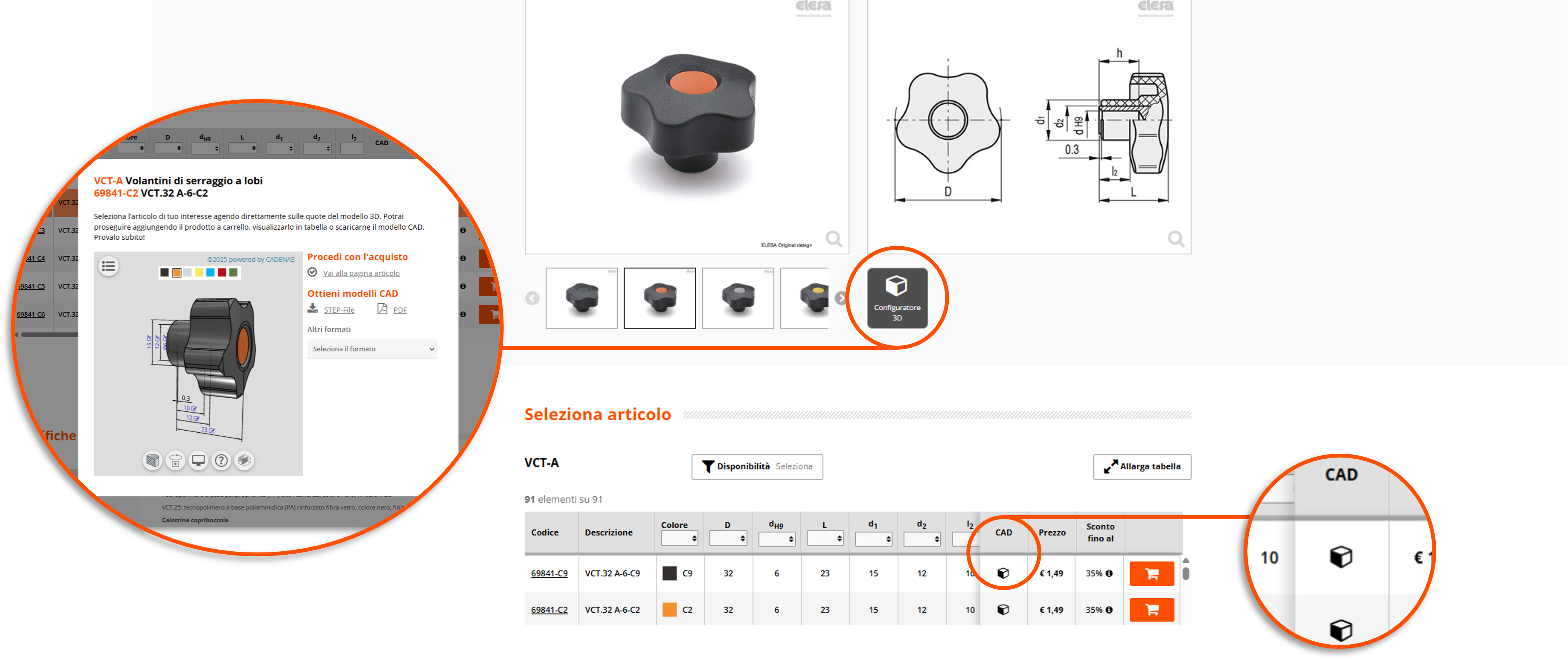1568x660 pixels.
Task: Open the dH9 column filter dropdown
Action: coord(777,538)
